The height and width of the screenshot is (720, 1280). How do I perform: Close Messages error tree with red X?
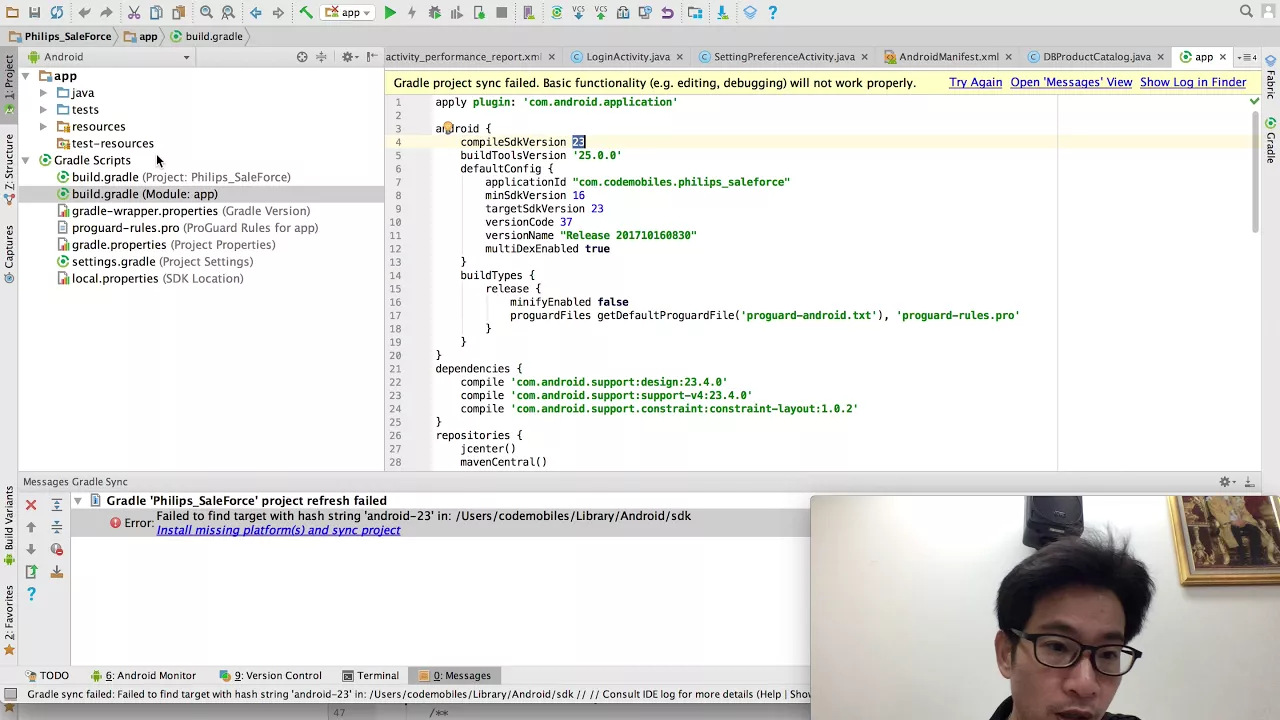pos(31,505)
